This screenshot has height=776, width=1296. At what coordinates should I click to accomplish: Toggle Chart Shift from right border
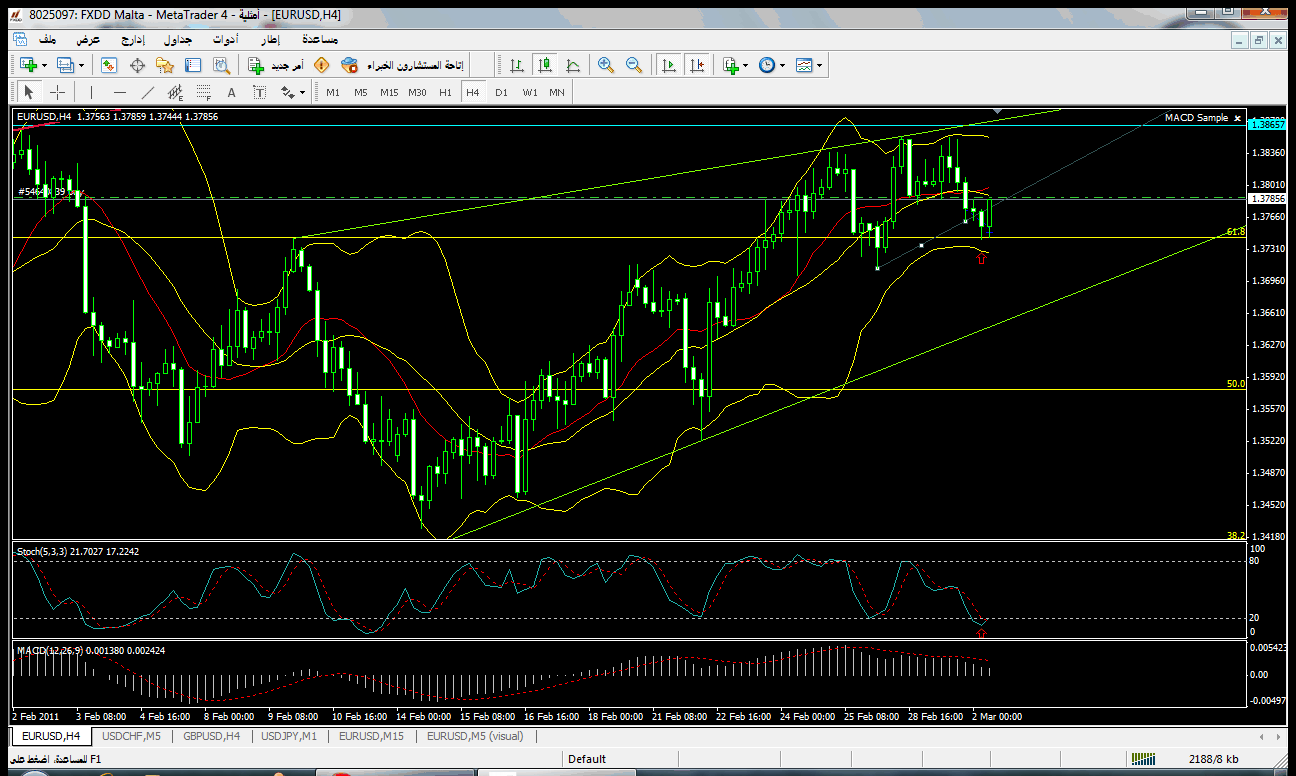697,65
